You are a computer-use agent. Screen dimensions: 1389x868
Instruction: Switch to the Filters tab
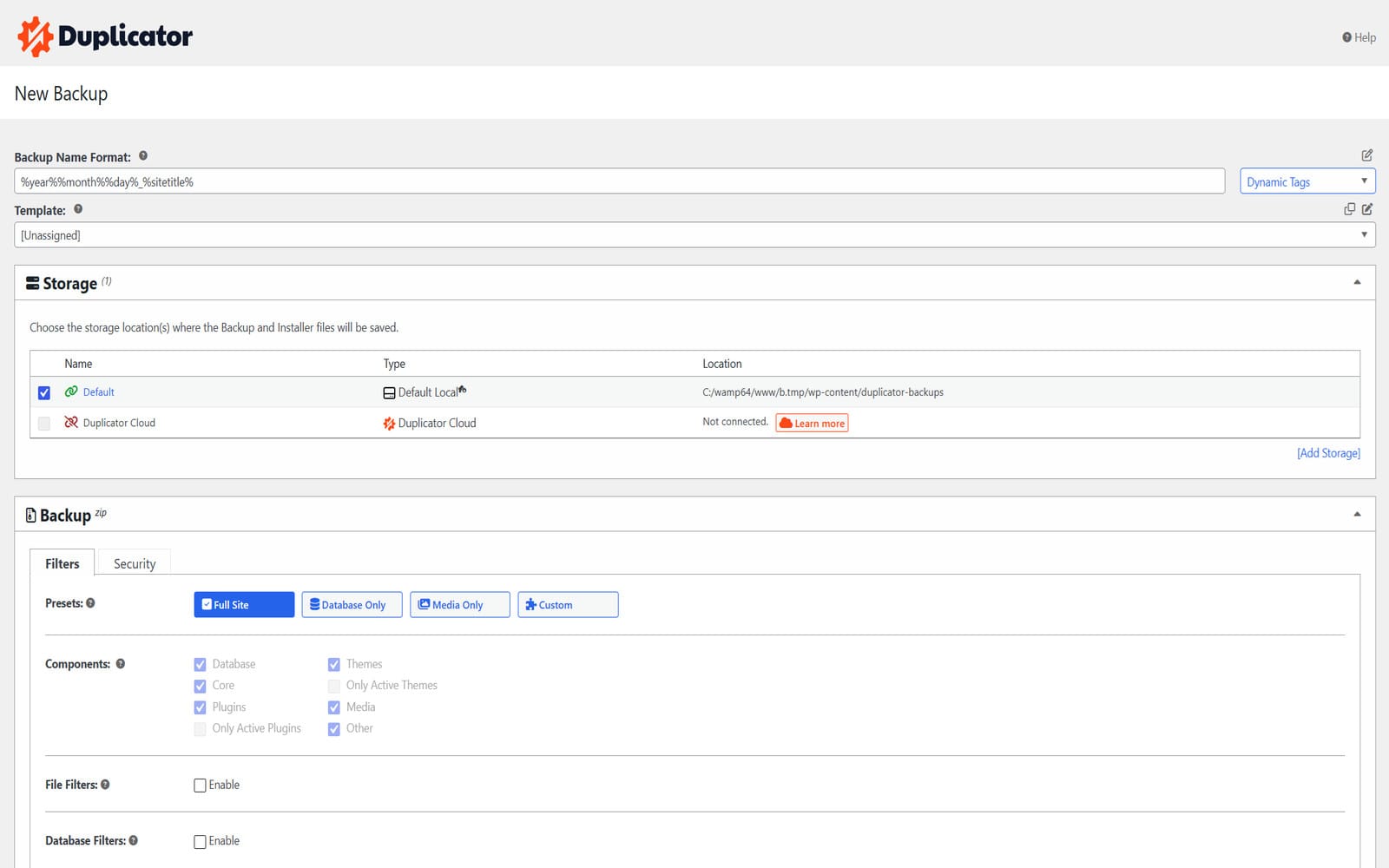[63, 563]
